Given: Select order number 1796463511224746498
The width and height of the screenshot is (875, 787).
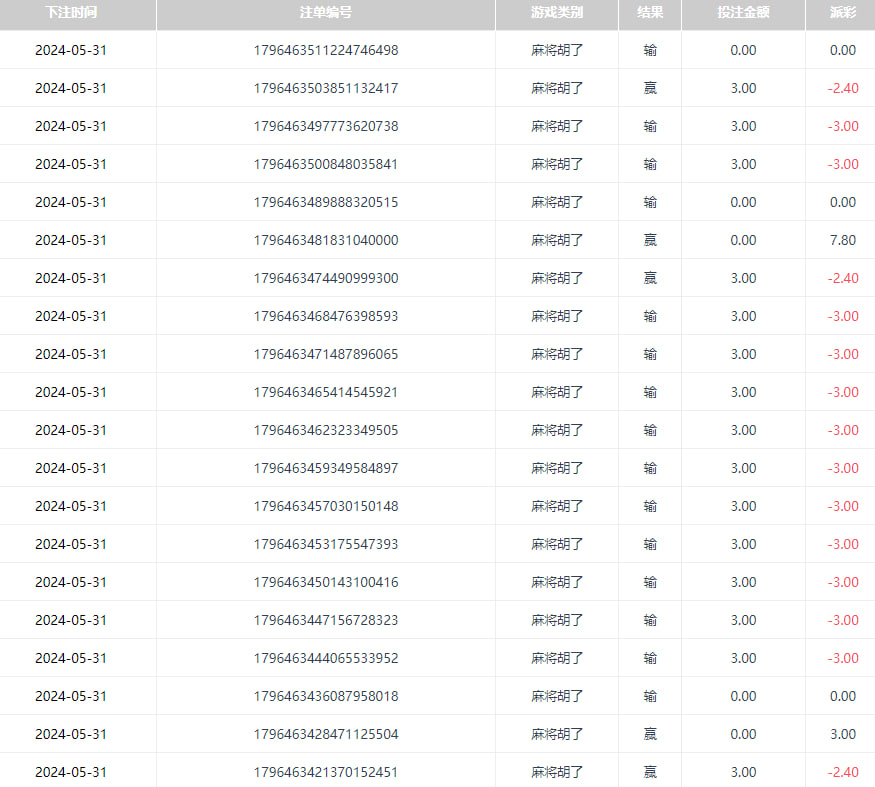Looking at the screenshot, I should click(325, 50).
